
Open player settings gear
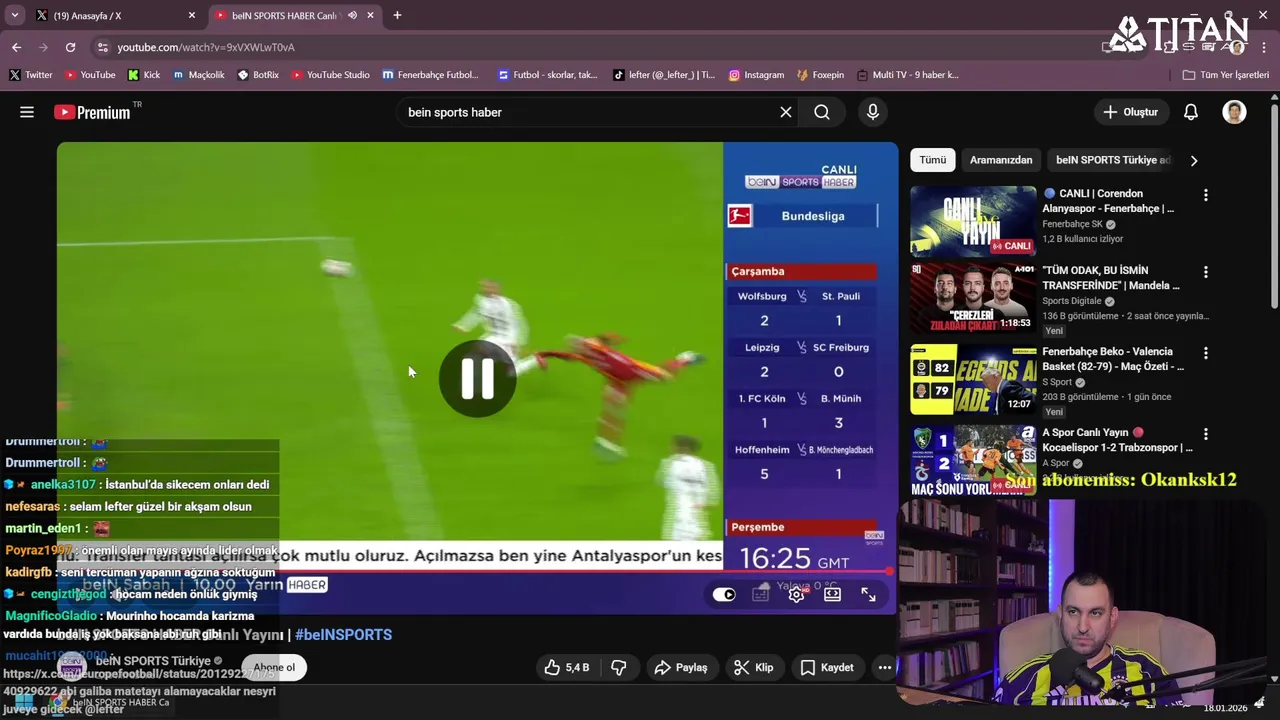796,594
